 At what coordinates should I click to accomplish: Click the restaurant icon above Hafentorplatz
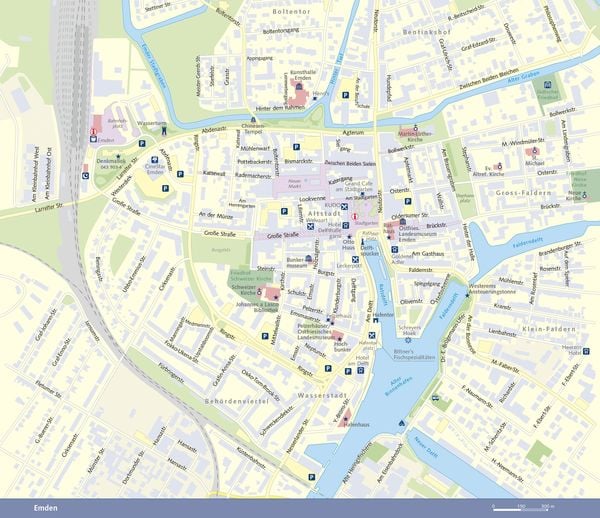[372, 336]
